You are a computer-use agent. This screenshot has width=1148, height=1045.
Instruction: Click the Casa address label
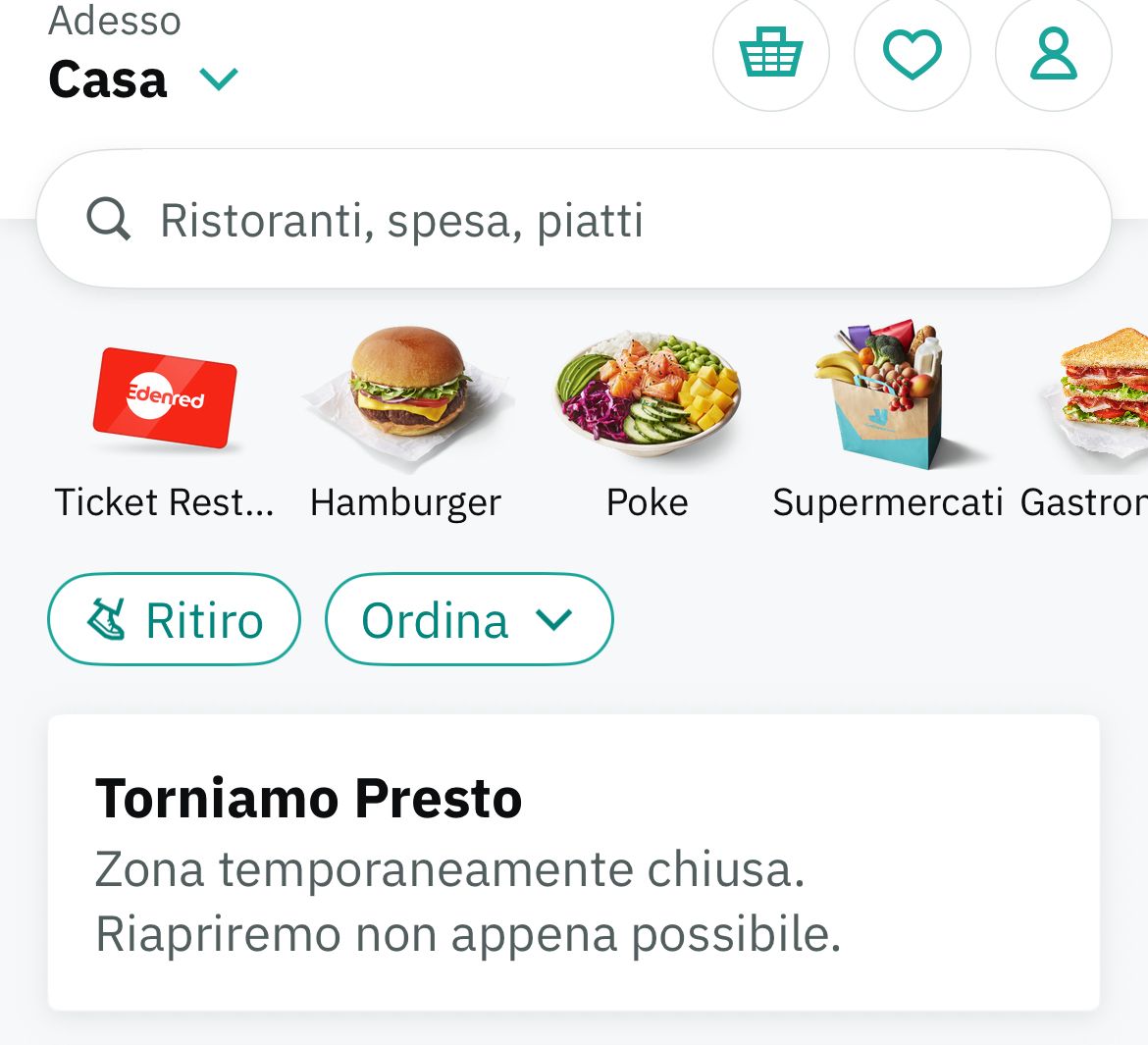point(108,79)
